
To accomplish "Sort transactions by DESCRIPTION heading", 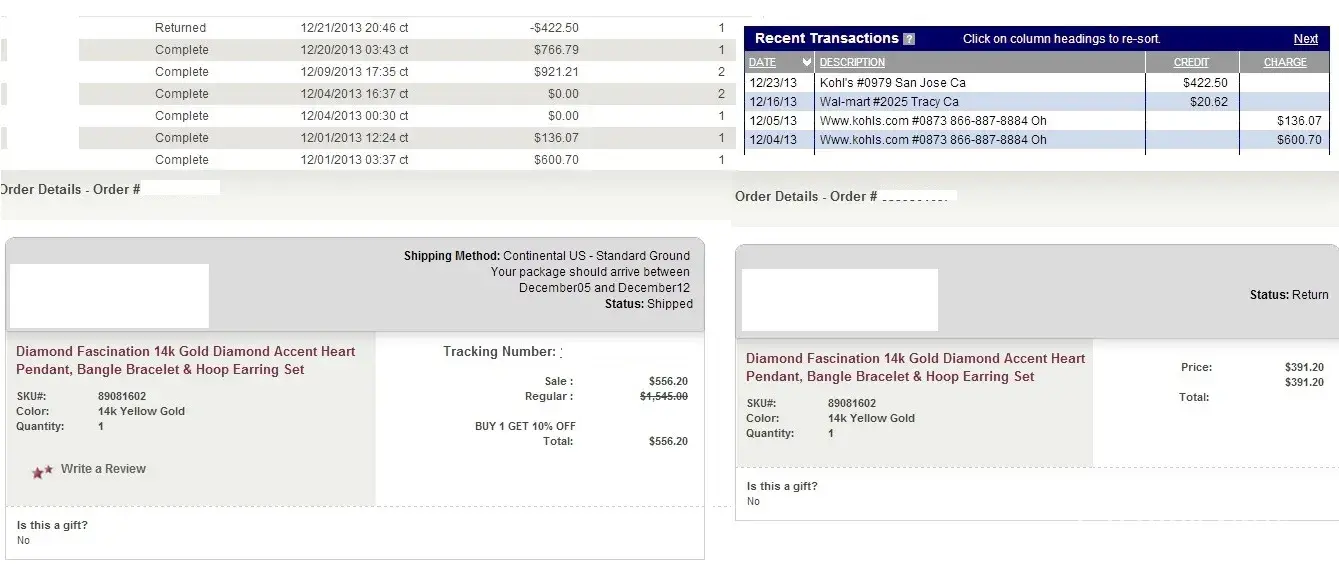I will [x=852, y=62].
